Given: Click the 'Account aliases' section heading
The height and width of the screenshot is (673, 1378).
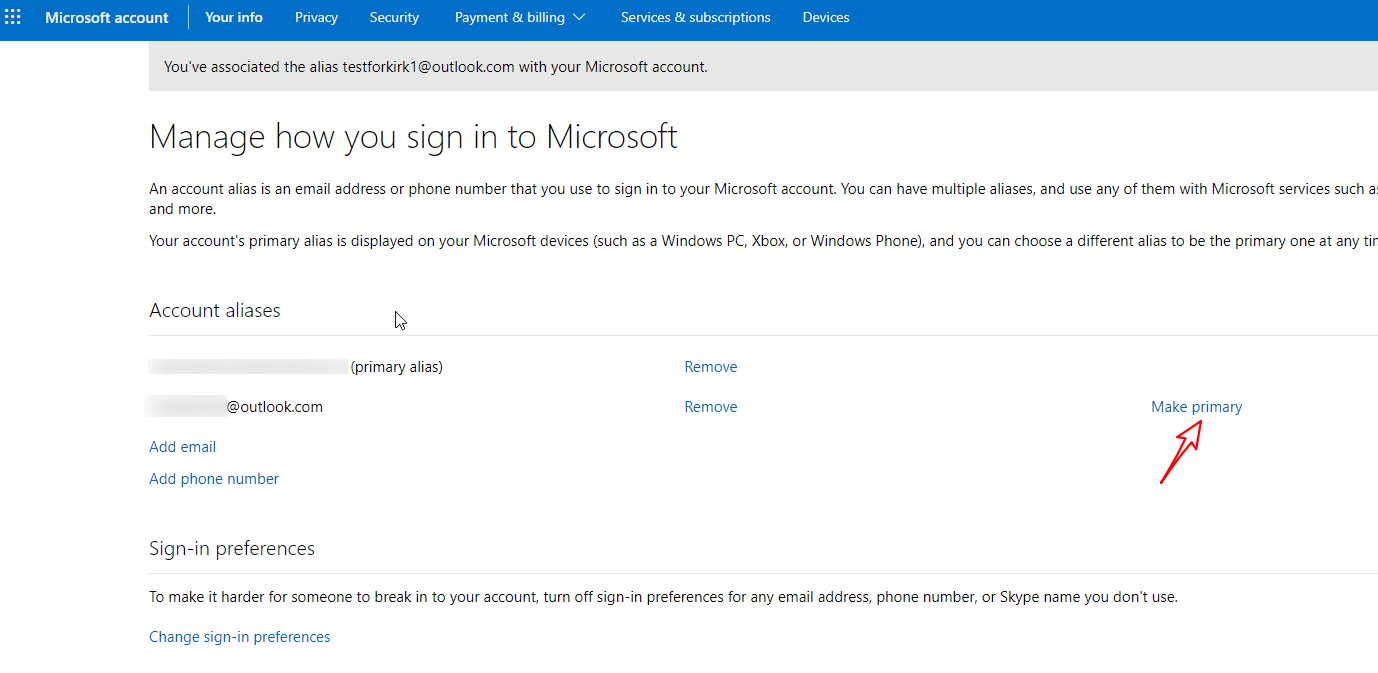Looking at the screenshot, I should click(x=215, y=310).
